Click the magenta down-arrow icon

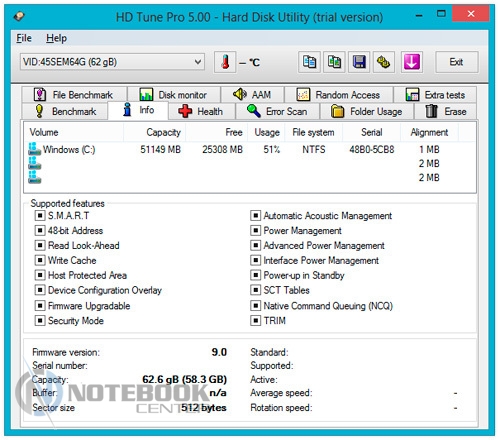(x=412, y=62)
